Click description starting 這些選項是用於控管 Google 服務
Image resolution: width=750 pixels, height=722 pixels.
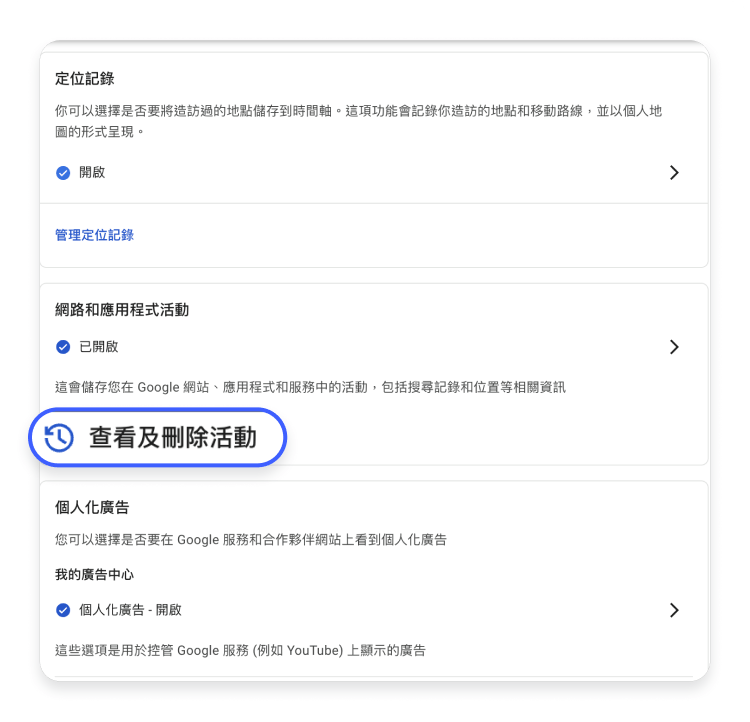240,650
